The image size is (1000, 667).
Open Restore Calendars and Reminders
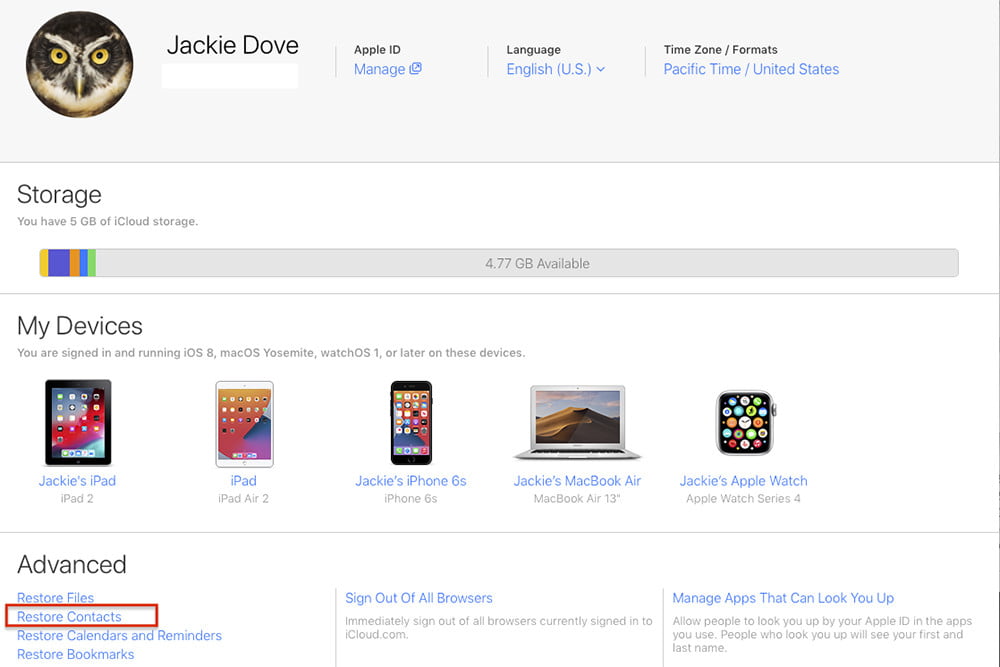pyautogui.click(x=119, y=636)
